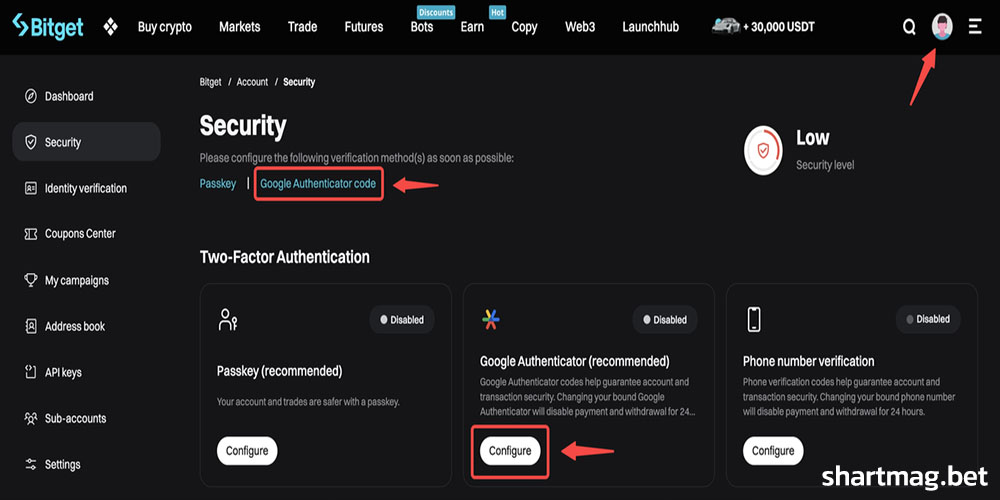The image size is (1000, 500).
Task: Configure Phone number verification
Action: pos(773,451)
